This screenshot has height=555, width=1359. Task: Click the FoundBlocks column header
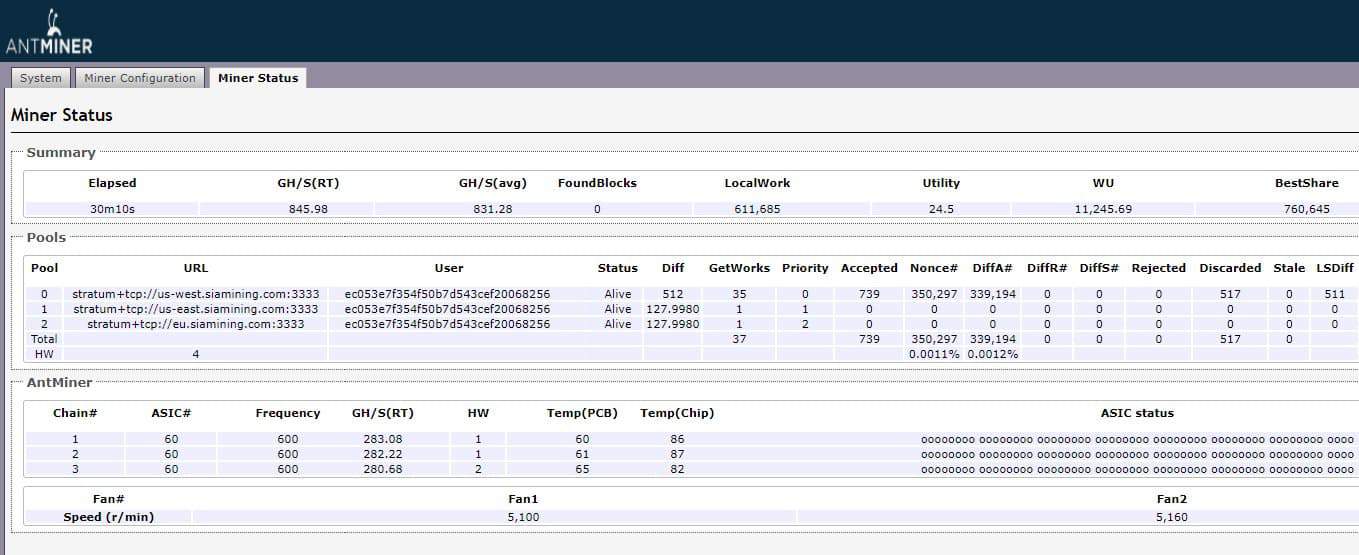[x=597, y=183]
